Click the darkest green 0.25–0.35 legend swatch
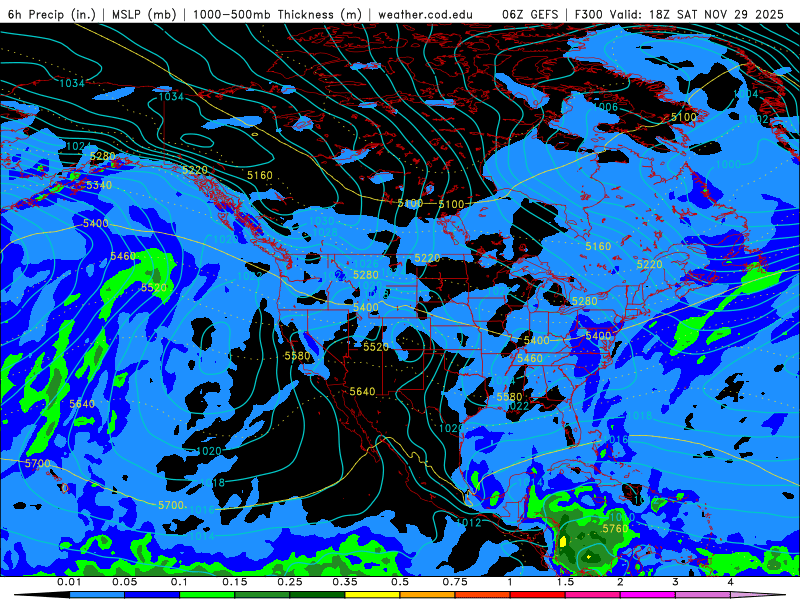 (x=317, y=595)
